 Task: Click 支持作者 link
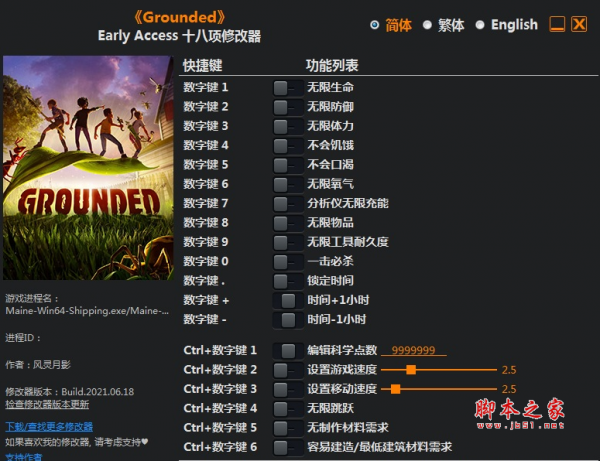point(24,456)
